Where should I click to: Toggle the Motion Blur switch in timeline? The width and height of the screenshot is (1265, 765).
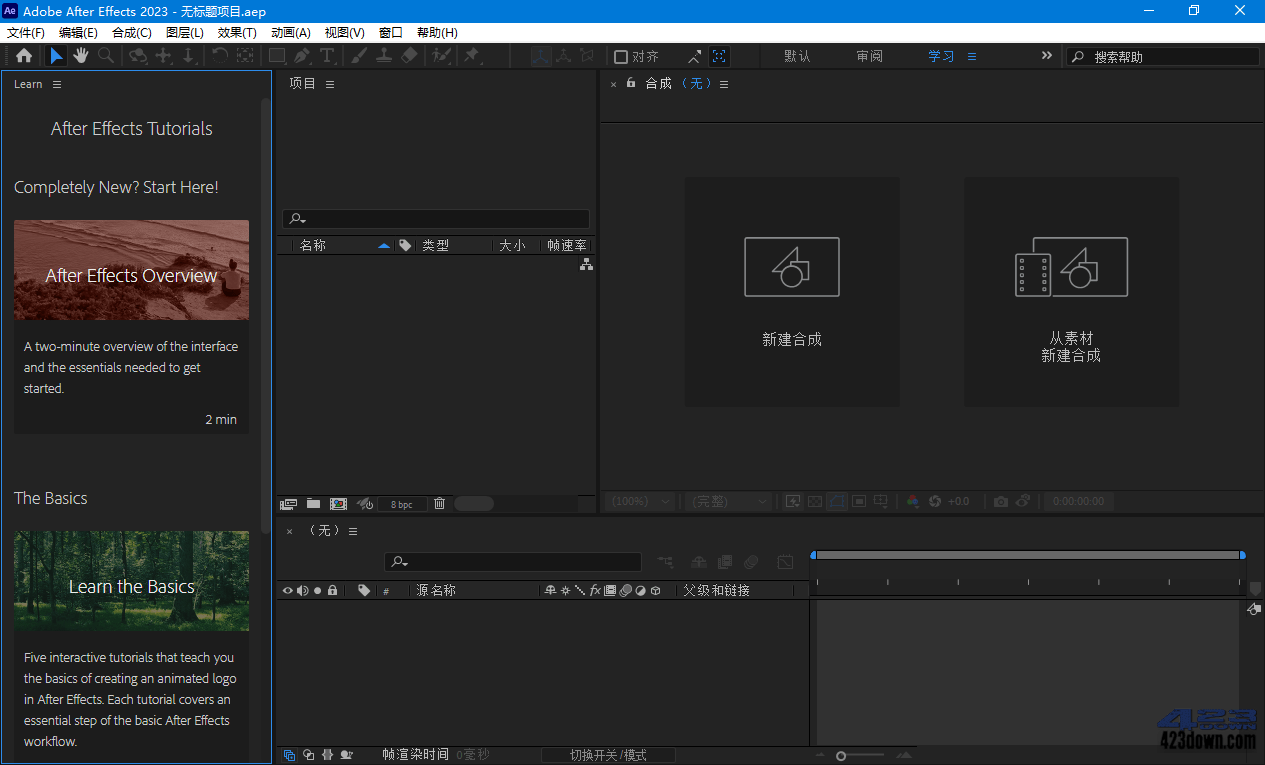[346, 755]
